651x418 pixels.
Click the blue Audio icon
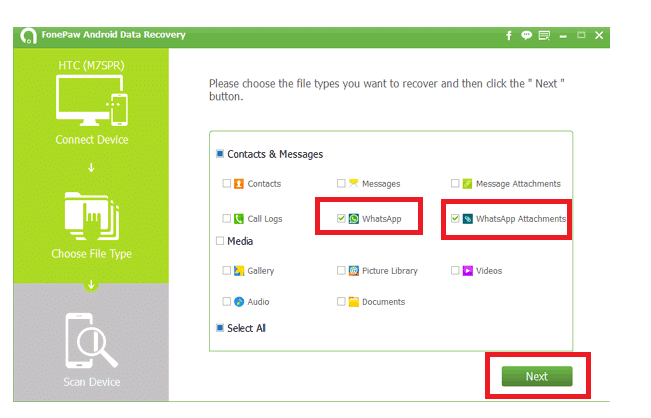pyautogui.click(x=239, y=302)
